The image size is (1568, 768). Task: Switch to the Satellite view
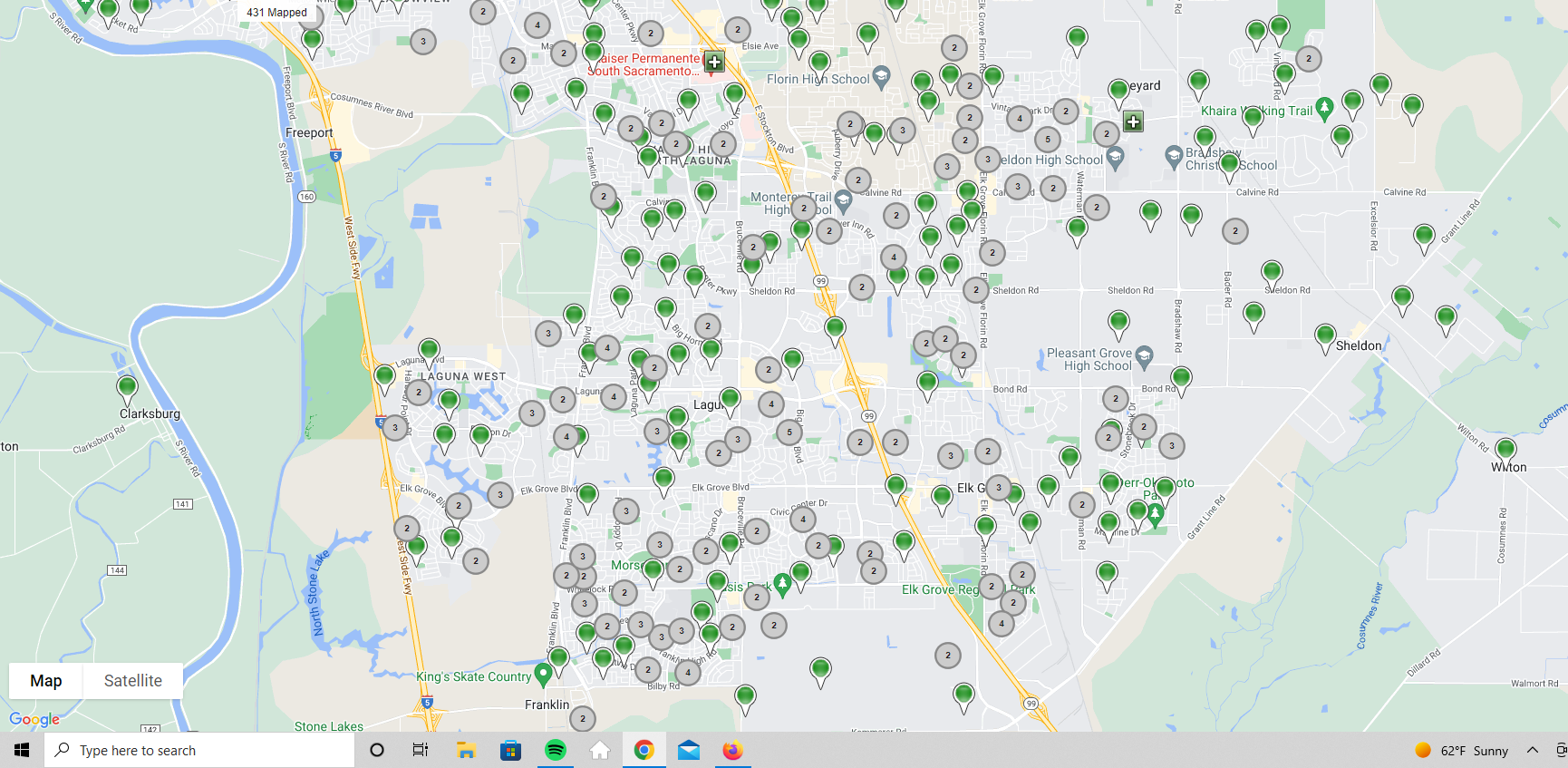[x=133, y=681]
